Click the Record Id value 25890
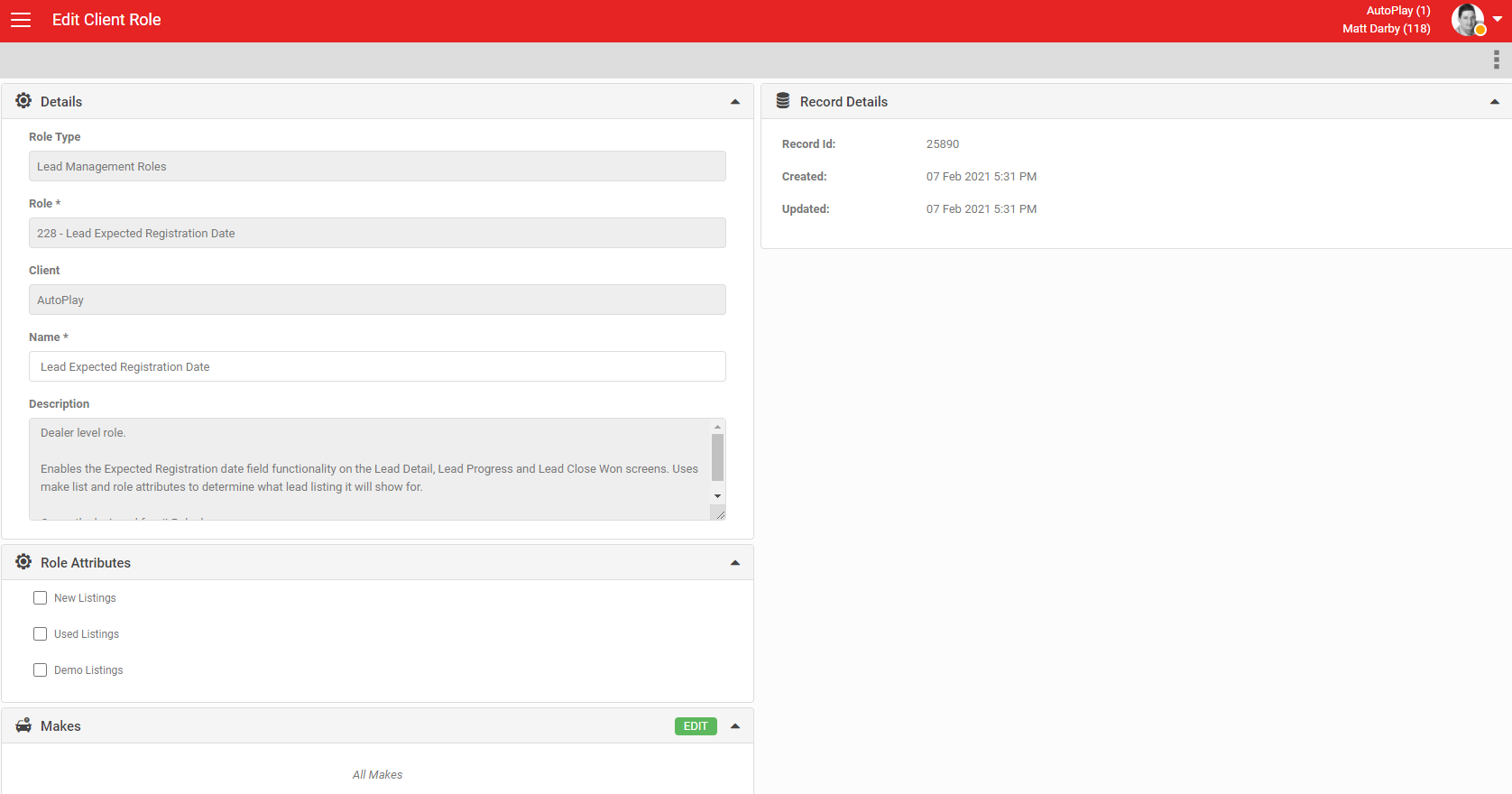The width and height of the screenshot is (1512, 794). [943, 144]
